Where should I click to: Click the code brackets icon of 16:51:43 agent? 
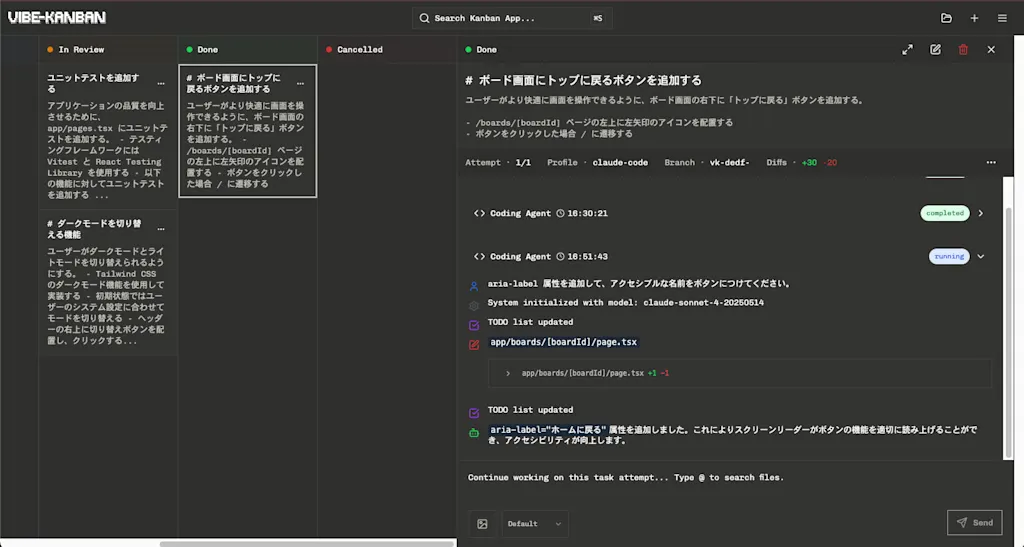click(479, 257)
